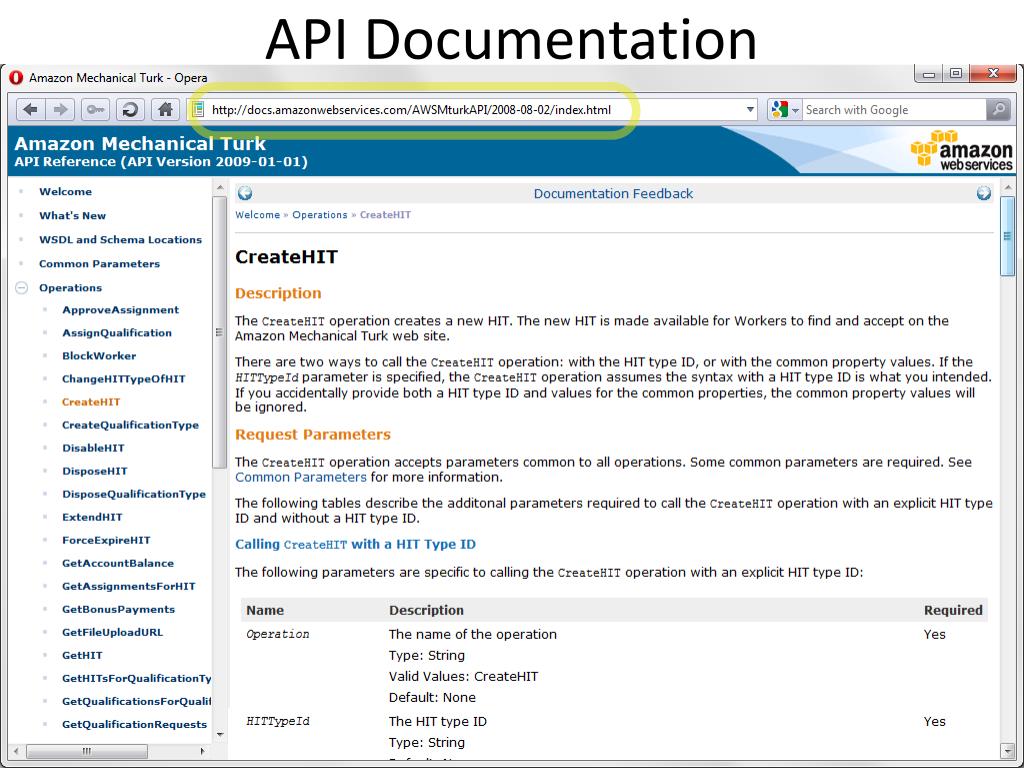Screen dimensions: 1024x768
Task: Open the Welcome sidebar entry
Action: click(x=65, y=191)
